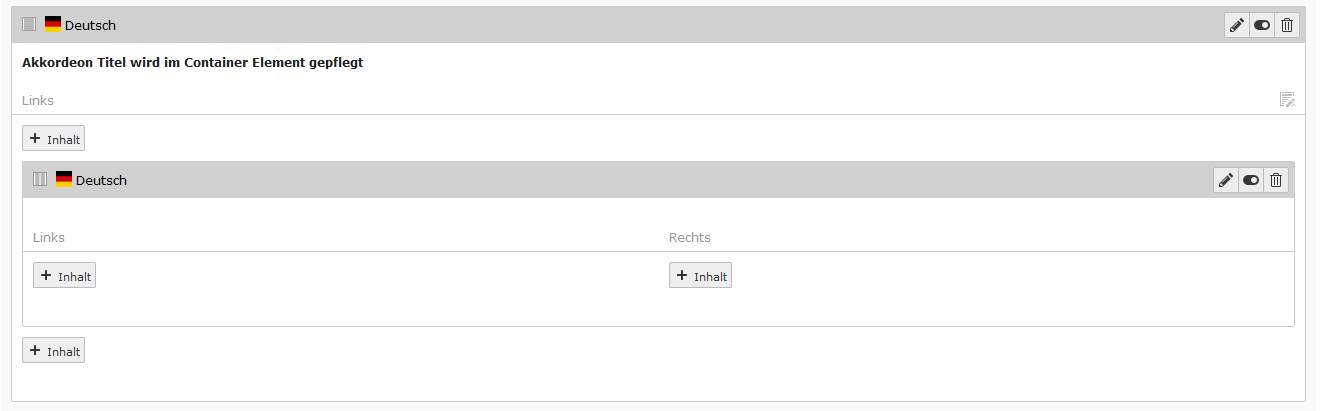Click the nested element's column-layout type icon
The height and width of the screenshot is (411, 1331).
coord(40,179)
